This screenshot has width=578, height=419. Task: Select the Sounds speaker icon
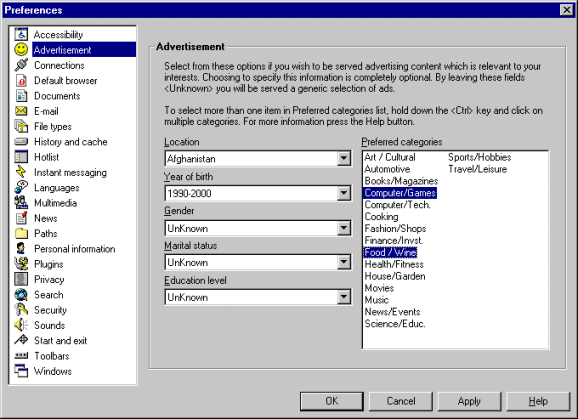pyautogui.click(x=21, y=325)
